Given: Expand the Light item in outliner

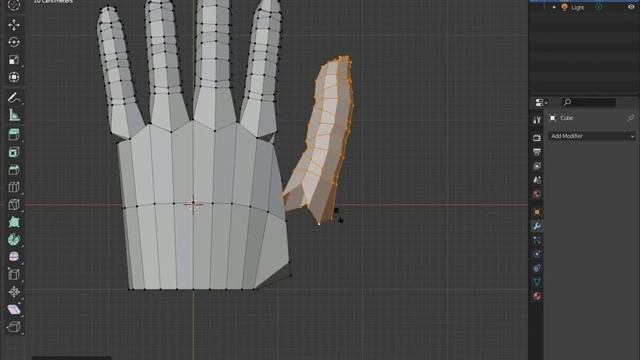Looking at the screenshot, I should (554, 7).
